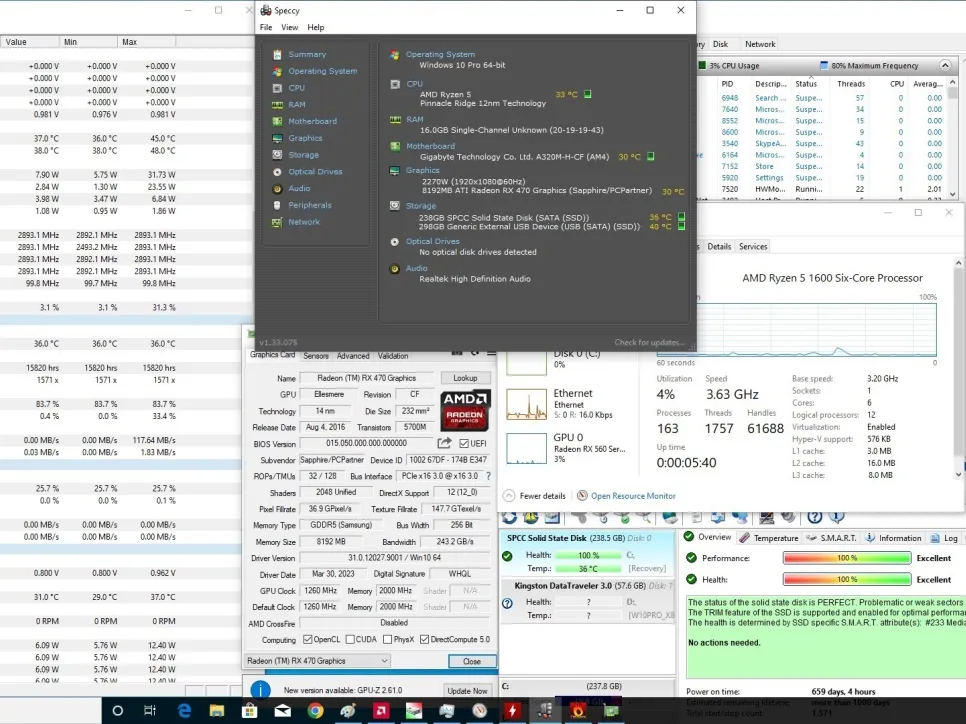
Task: Toggle DirectCompute 5.0 checkbox in GPU-Z
Action: 424,640
